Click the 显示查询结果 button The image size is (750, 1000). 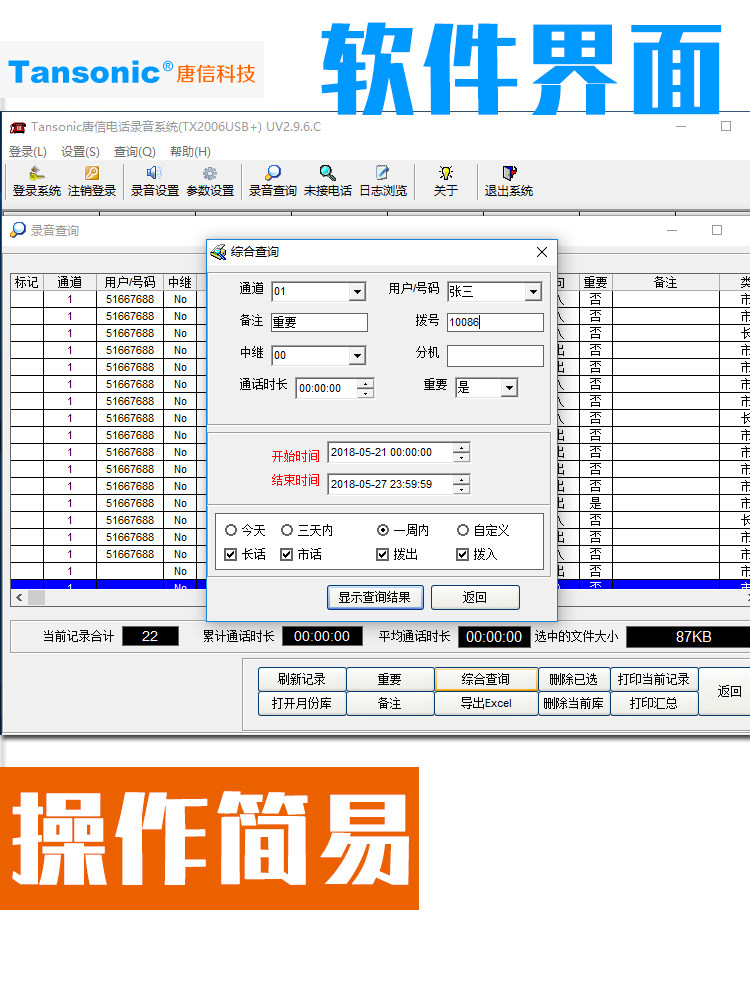tap(375, 598)
